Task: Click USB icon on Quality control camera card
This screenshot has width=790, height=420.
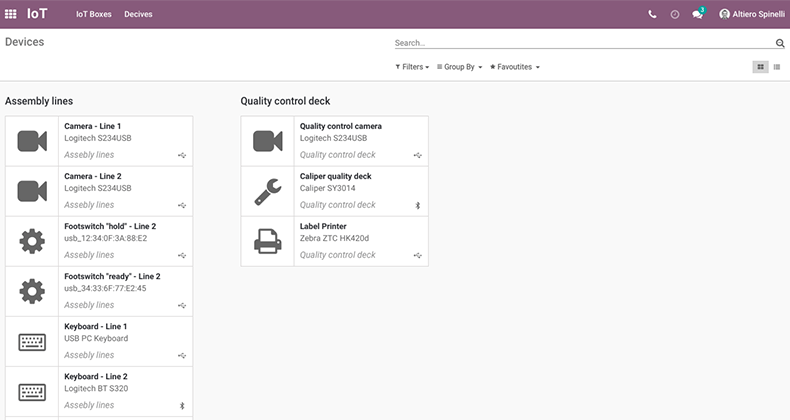Action: 418,156
